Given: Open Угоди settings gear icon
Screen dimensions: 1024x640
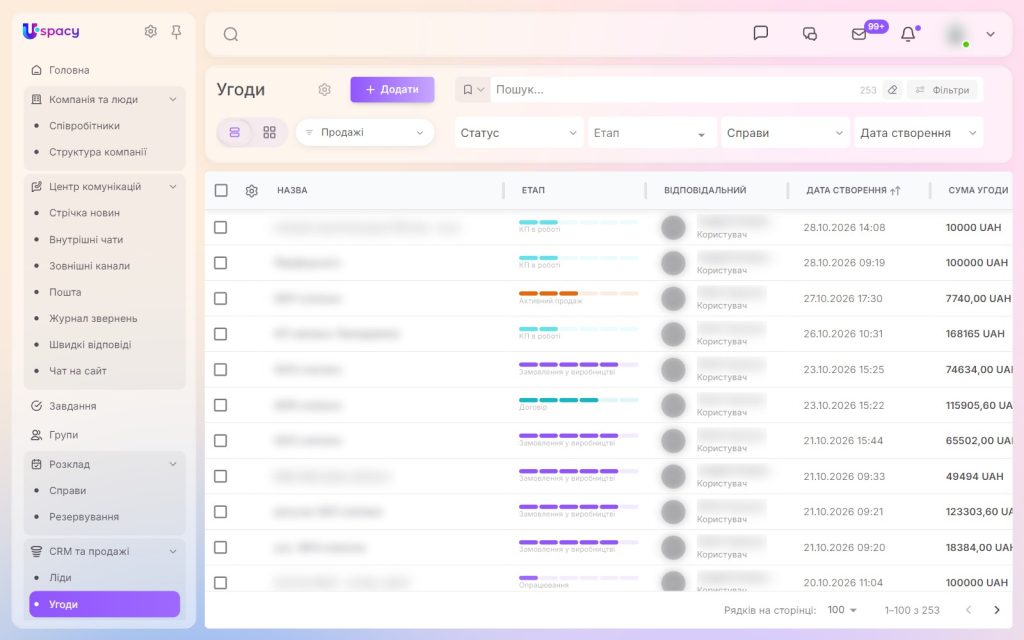Looking at the screenshot, I should pyautogui.click(x=325, y=89).
